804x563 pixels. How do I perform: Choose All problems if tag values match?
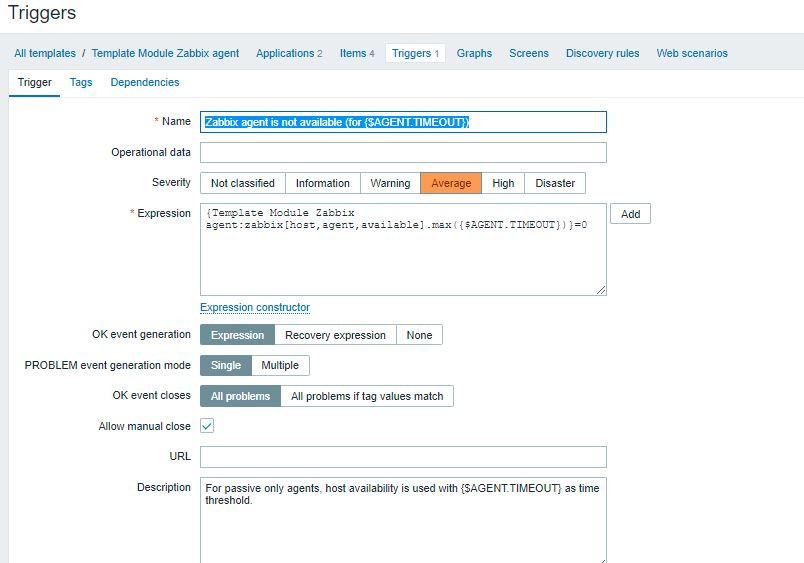coord(367,396)
